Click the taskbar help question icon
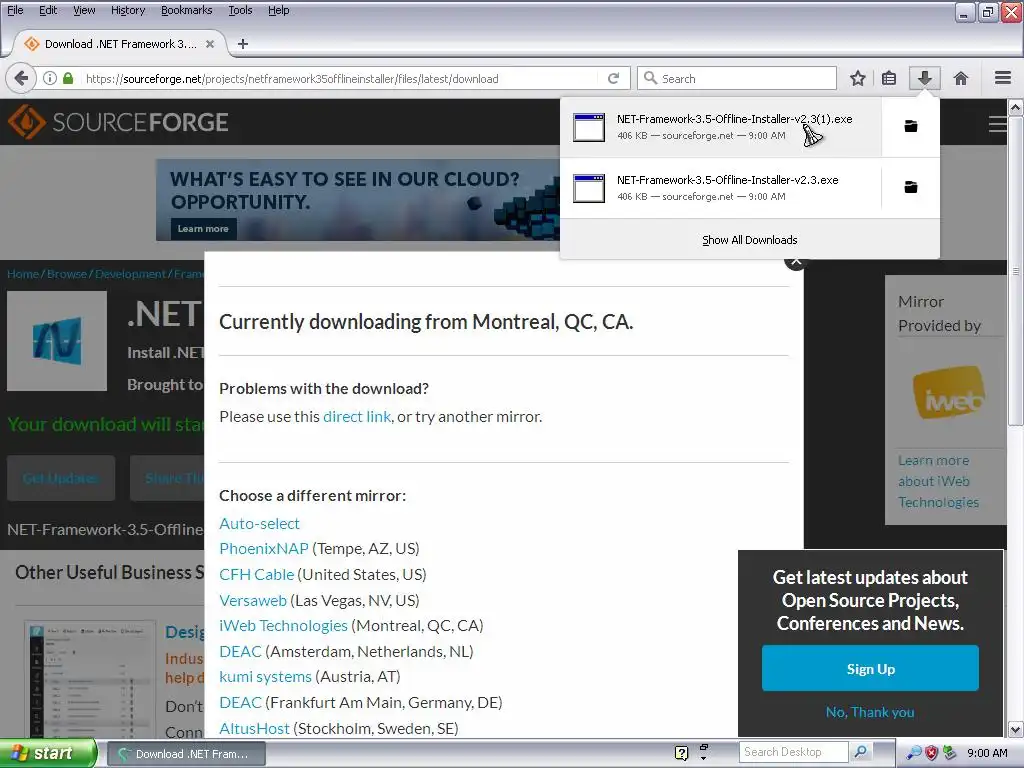The height and width of the screenshot is (768, 1024). (681, 754)
